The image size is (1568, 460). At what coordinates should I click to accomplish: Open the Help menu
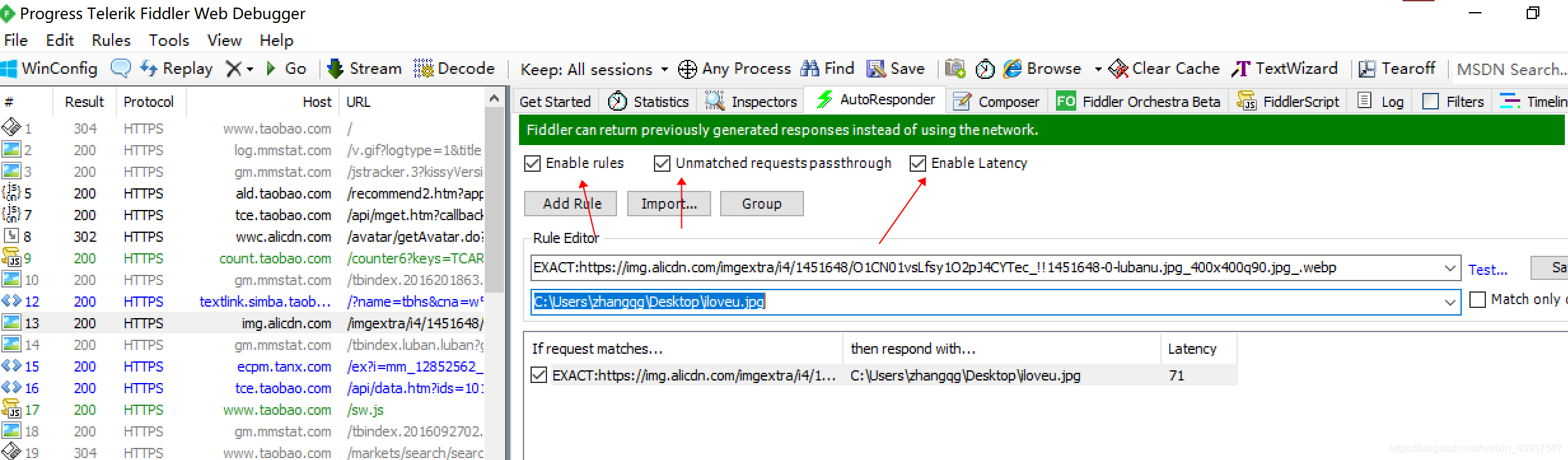[x=277, y=40]
